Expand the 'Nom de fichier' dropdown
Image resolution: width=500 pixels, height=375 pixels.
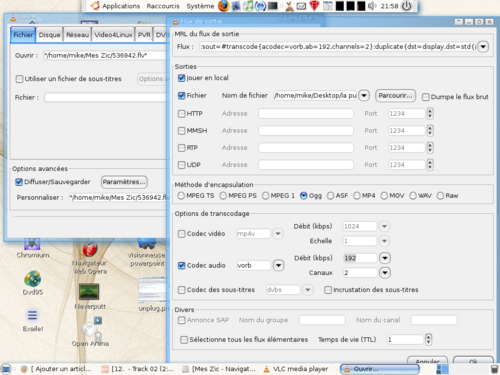point(364,96)
